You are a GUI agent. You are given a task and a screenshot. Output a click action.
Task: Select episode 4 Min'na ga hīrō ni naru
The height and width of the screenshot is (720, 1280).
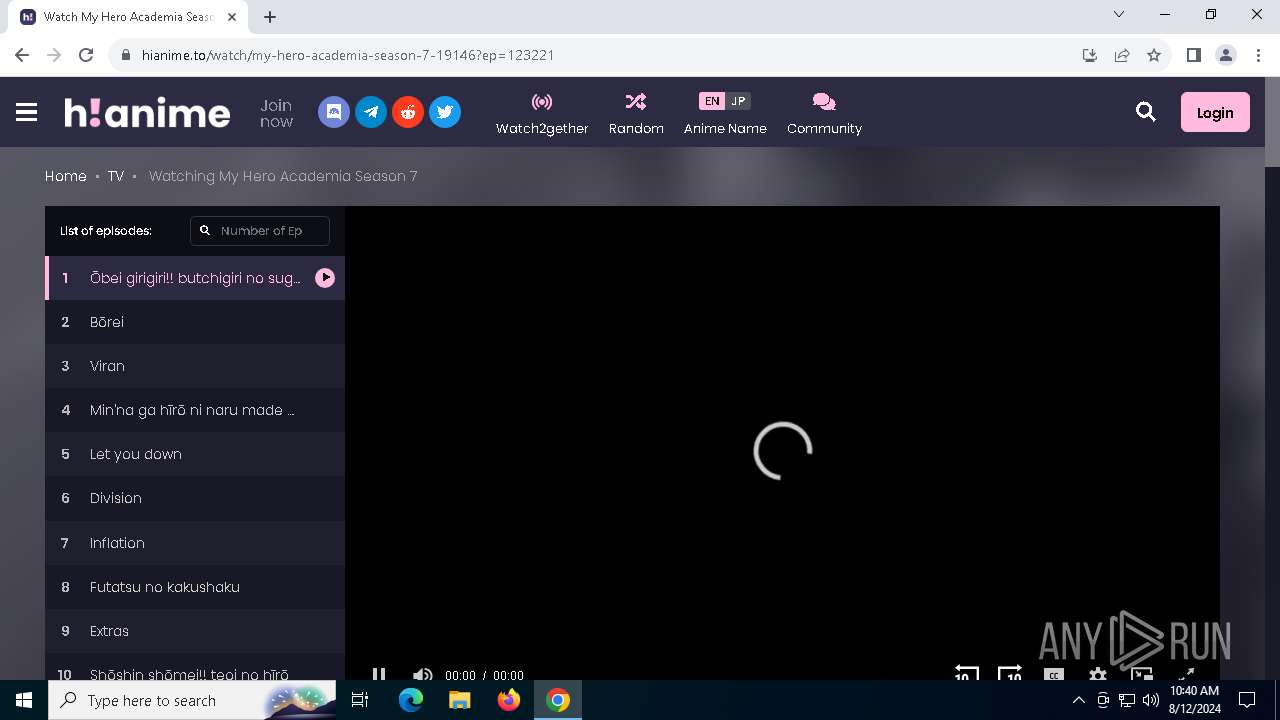pos(195,410)
